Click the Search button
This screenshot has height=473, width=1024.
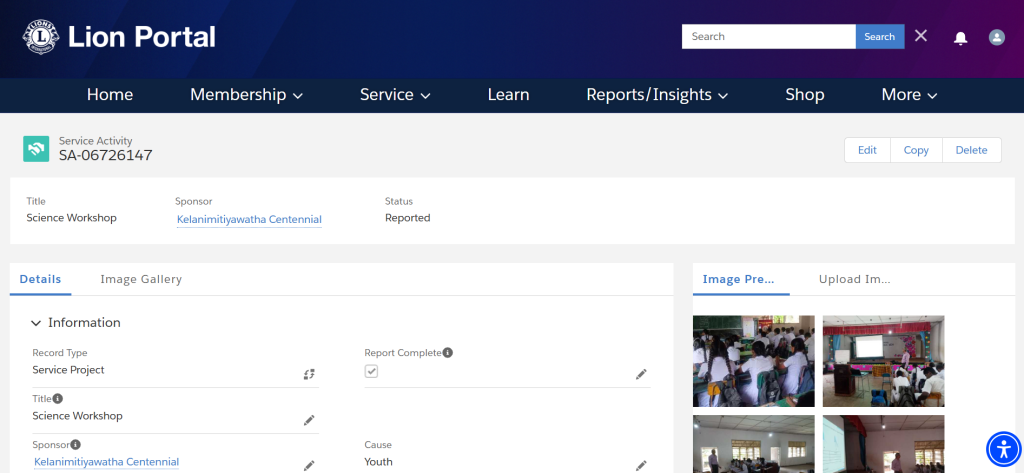click(880, 37)
